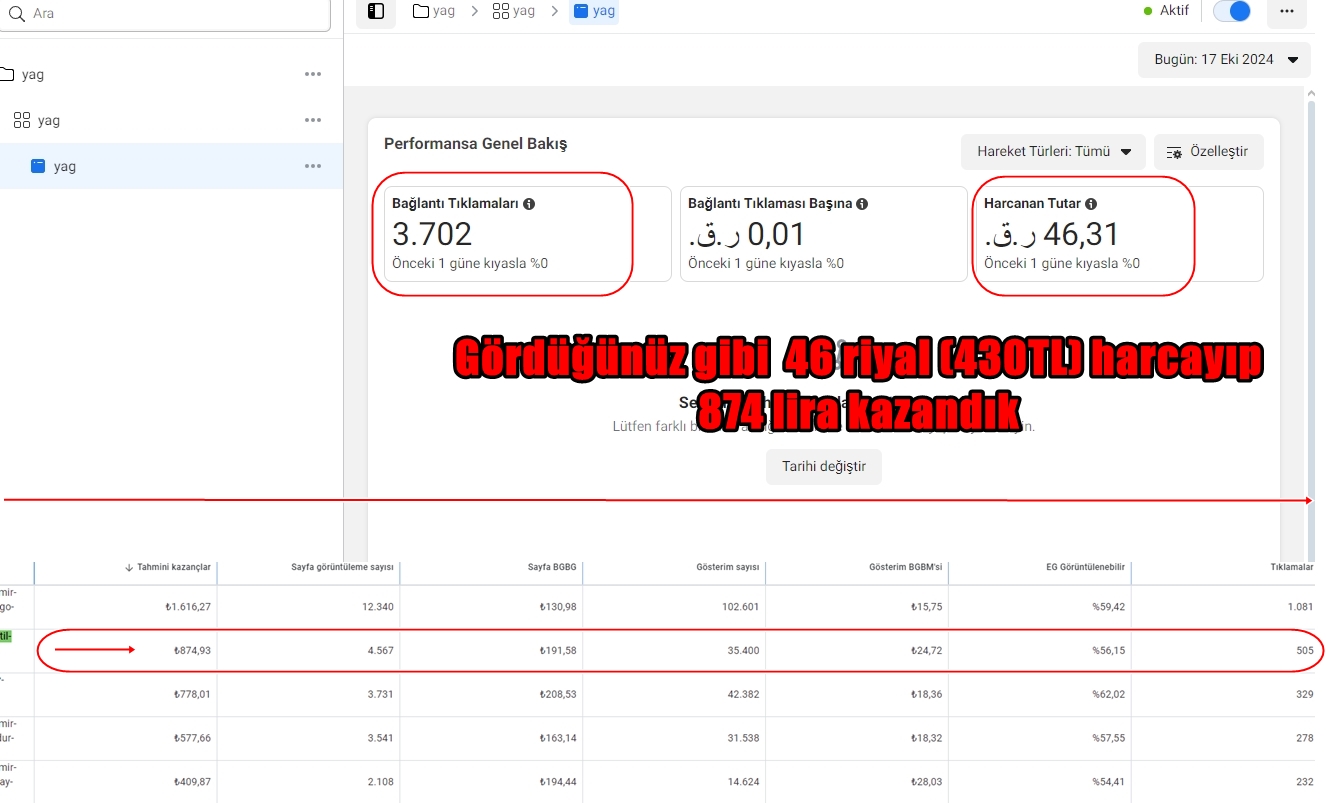This screenshot has height=803, width=1326.
Task: Click the Performansa Genel Bakış heading
Action: [475, 144]
